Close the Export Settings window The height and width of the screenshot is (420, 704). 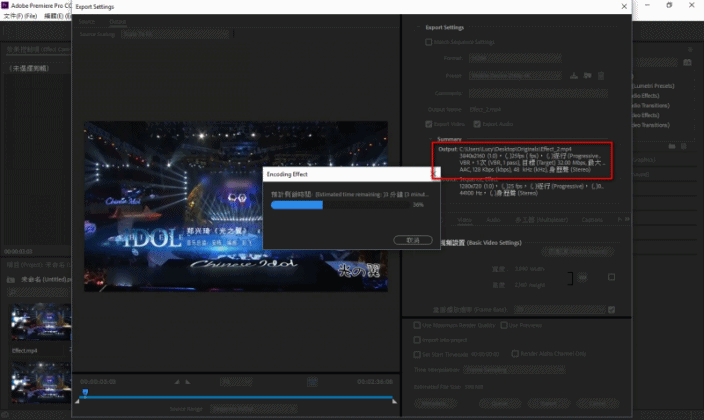tap(624, 6)
